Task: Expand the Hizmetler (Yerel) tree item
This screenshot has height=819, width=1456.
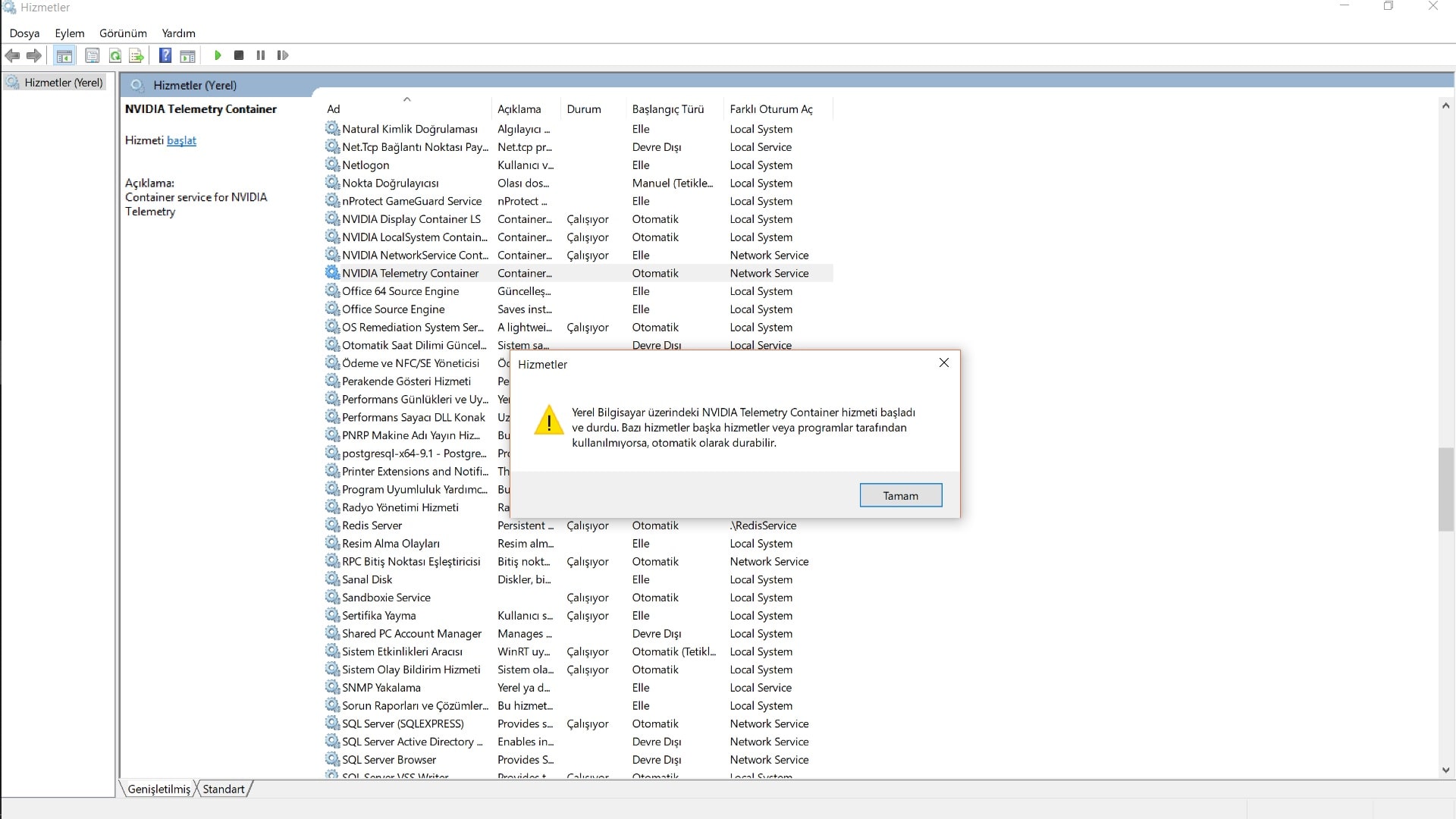Action: (x=63, y=82)
